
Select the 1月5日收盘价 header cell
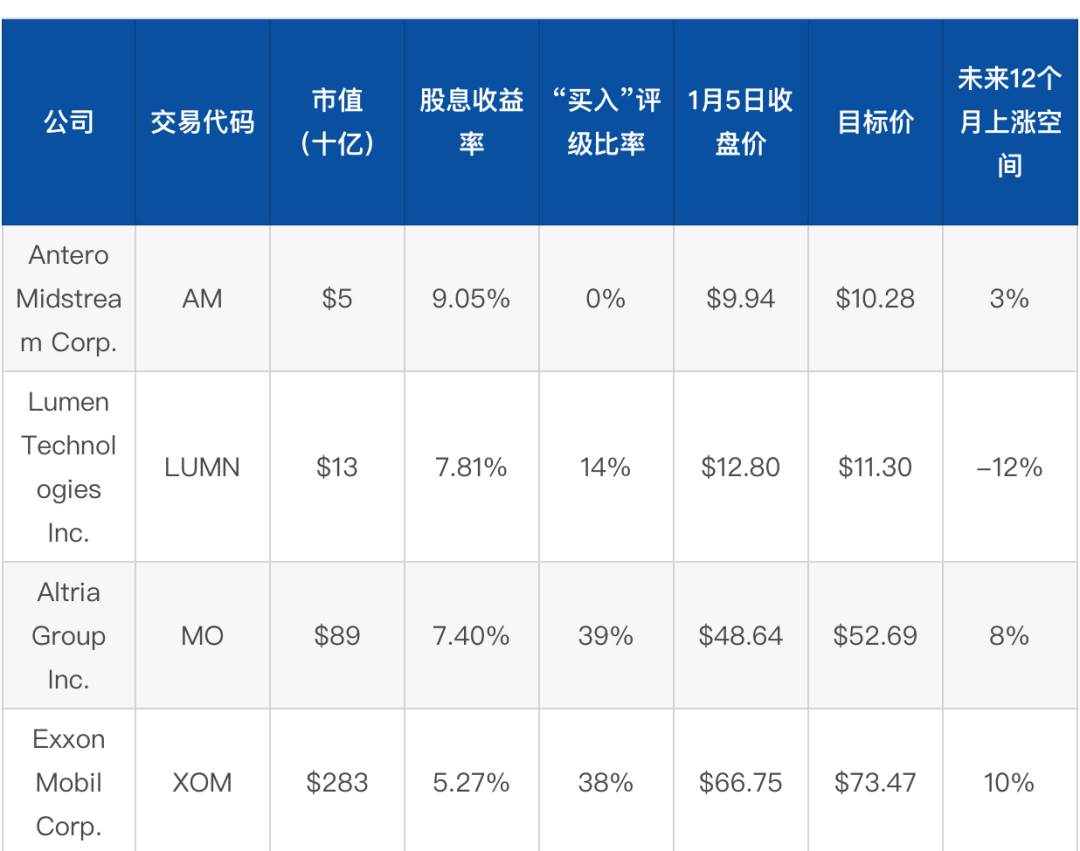click(x=740, y=122)
